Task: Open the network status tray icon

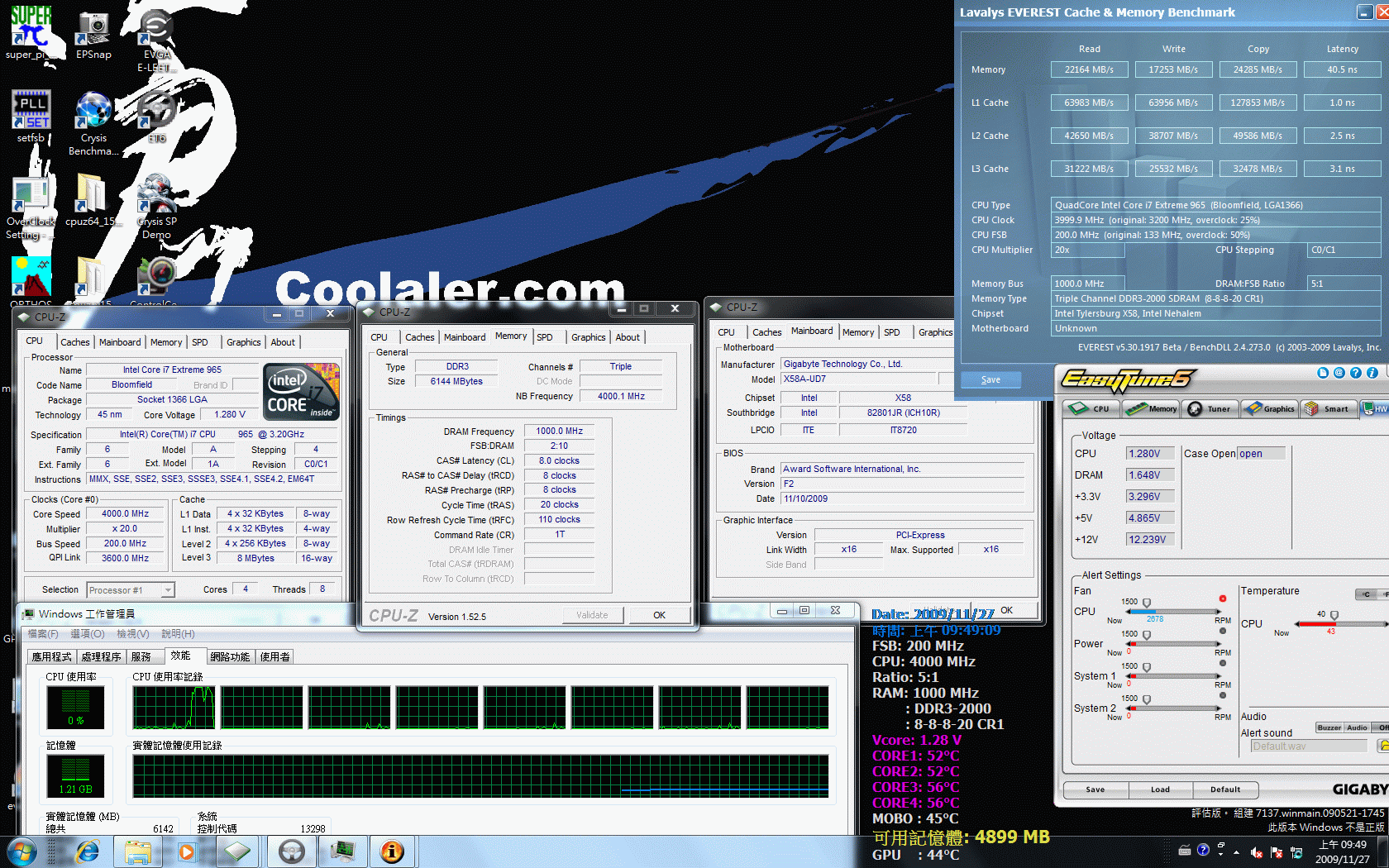Action: point(1296,852)
